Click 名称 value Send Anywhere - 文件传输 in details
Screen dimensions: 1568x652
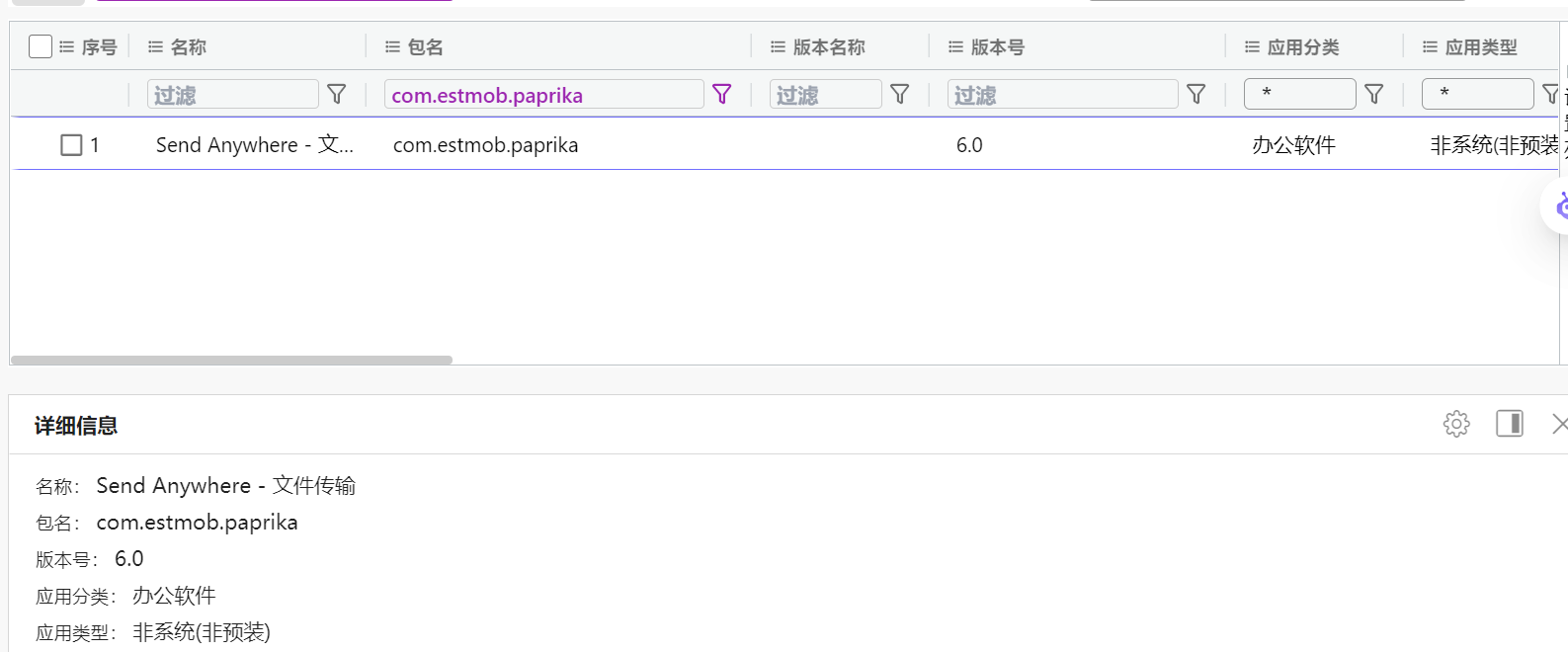[226, 485]
